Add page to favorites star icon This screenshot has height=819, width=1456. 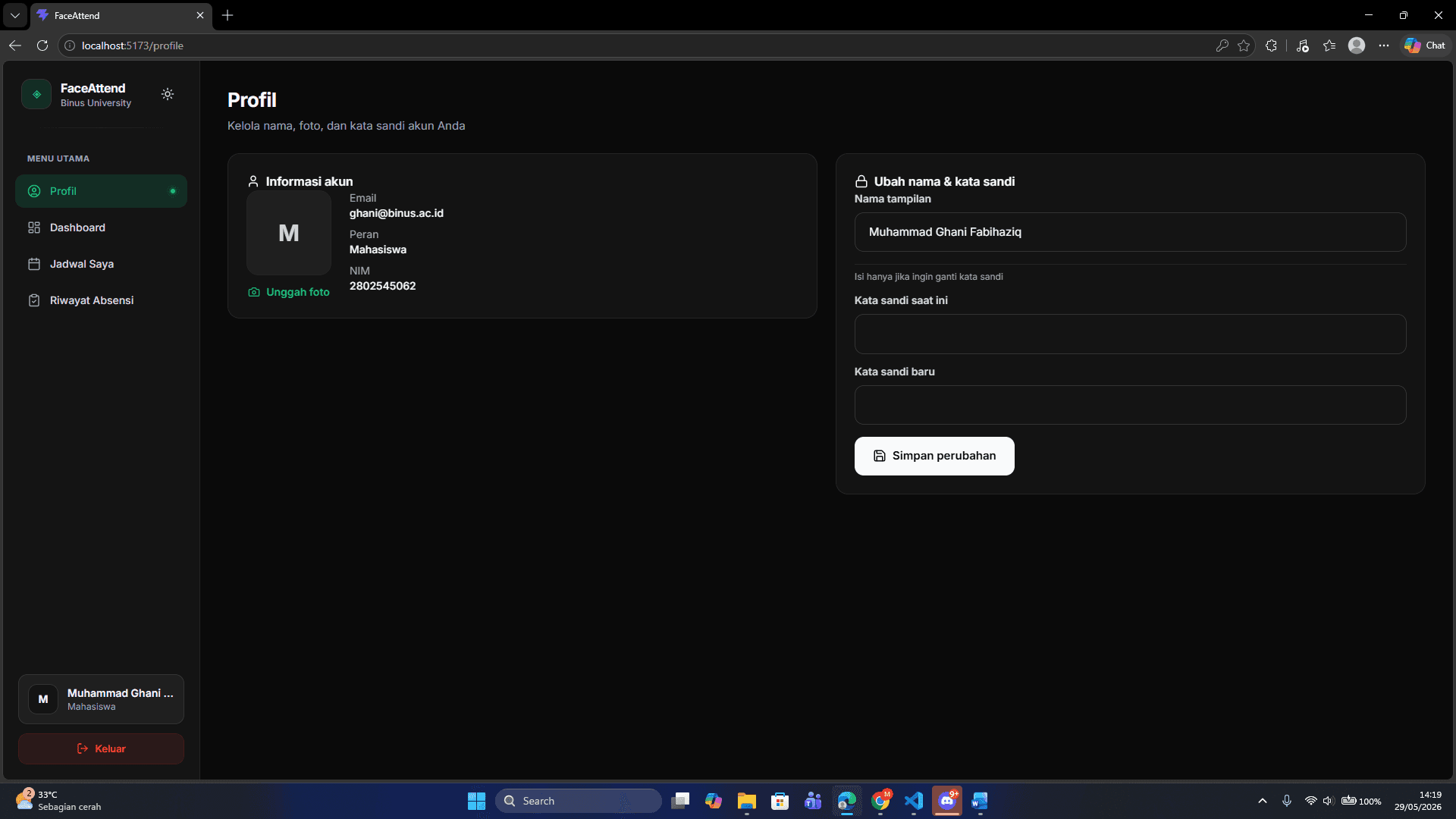coord(1244,45)
